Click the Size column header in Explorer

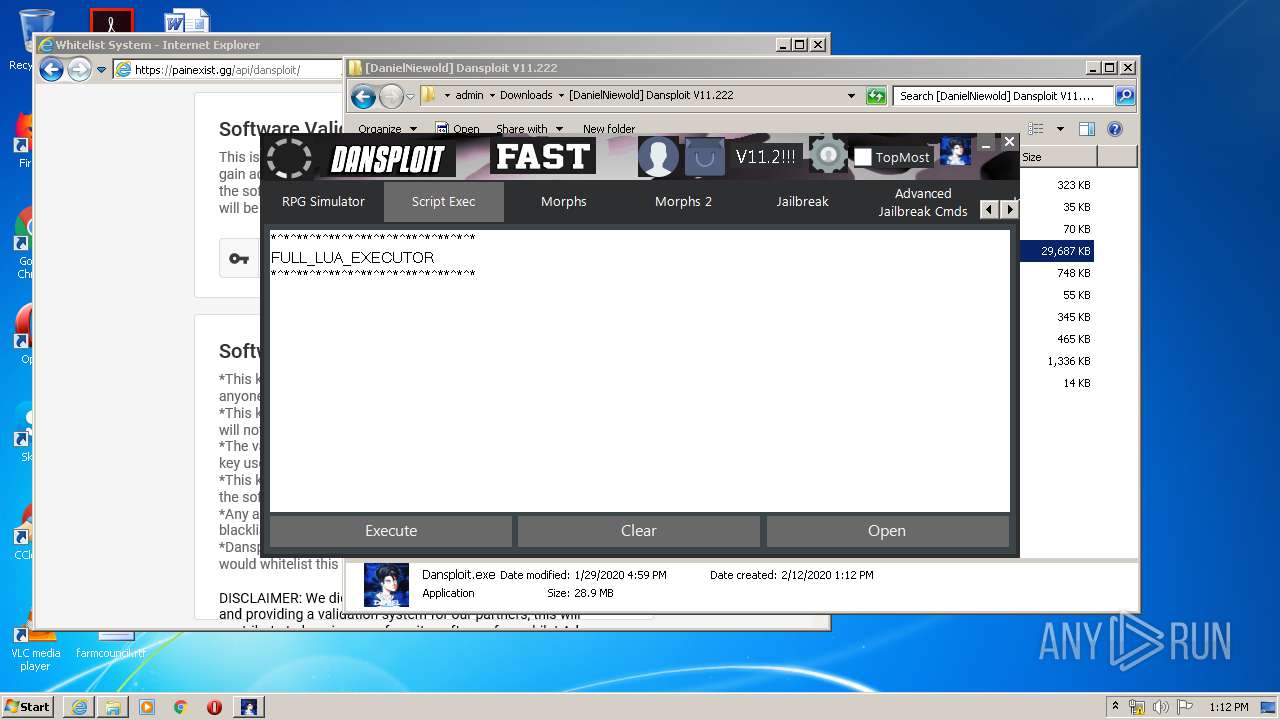1057,157
